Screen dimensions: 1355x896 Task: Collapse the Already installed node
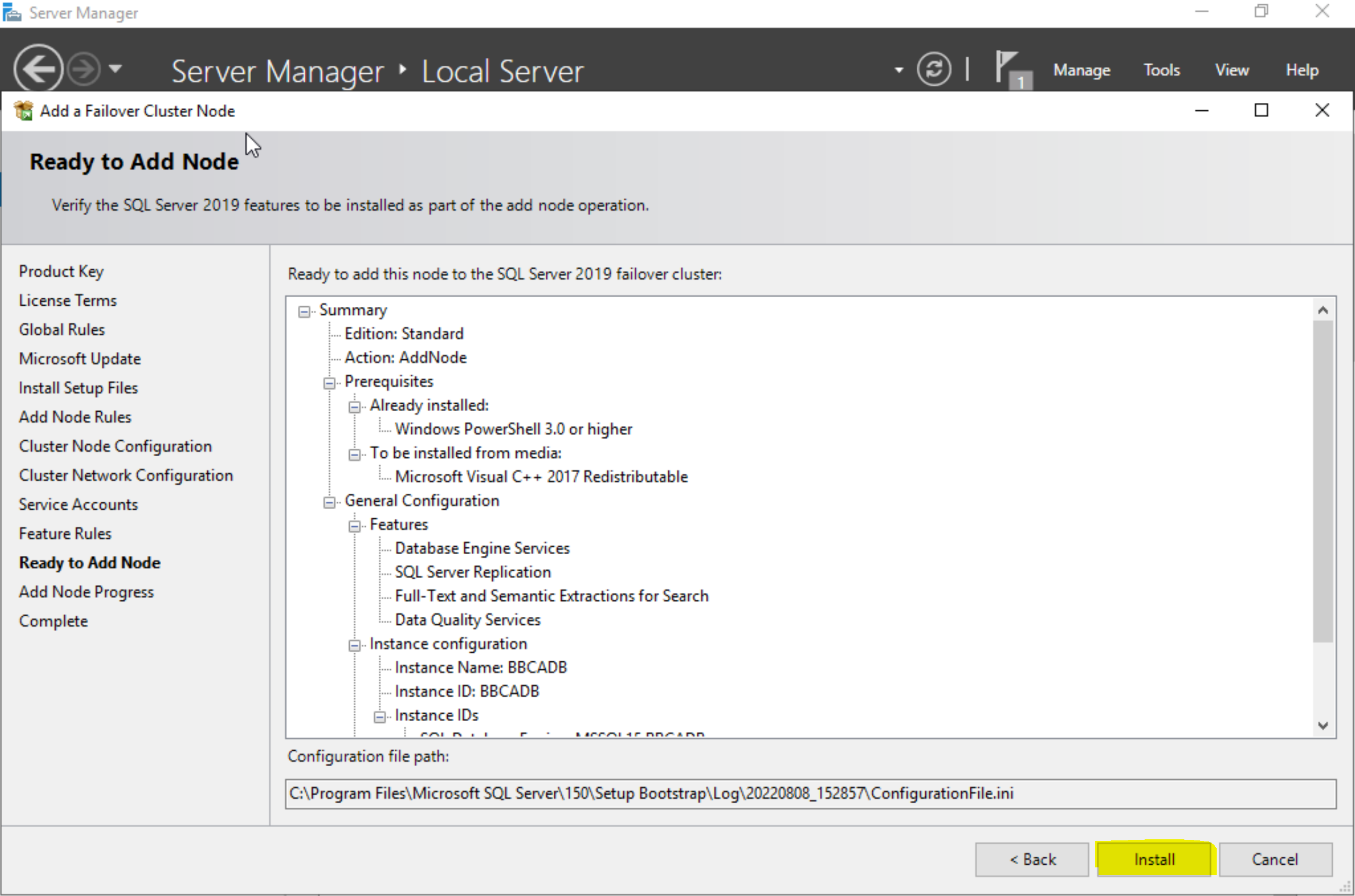coord(355,407)
